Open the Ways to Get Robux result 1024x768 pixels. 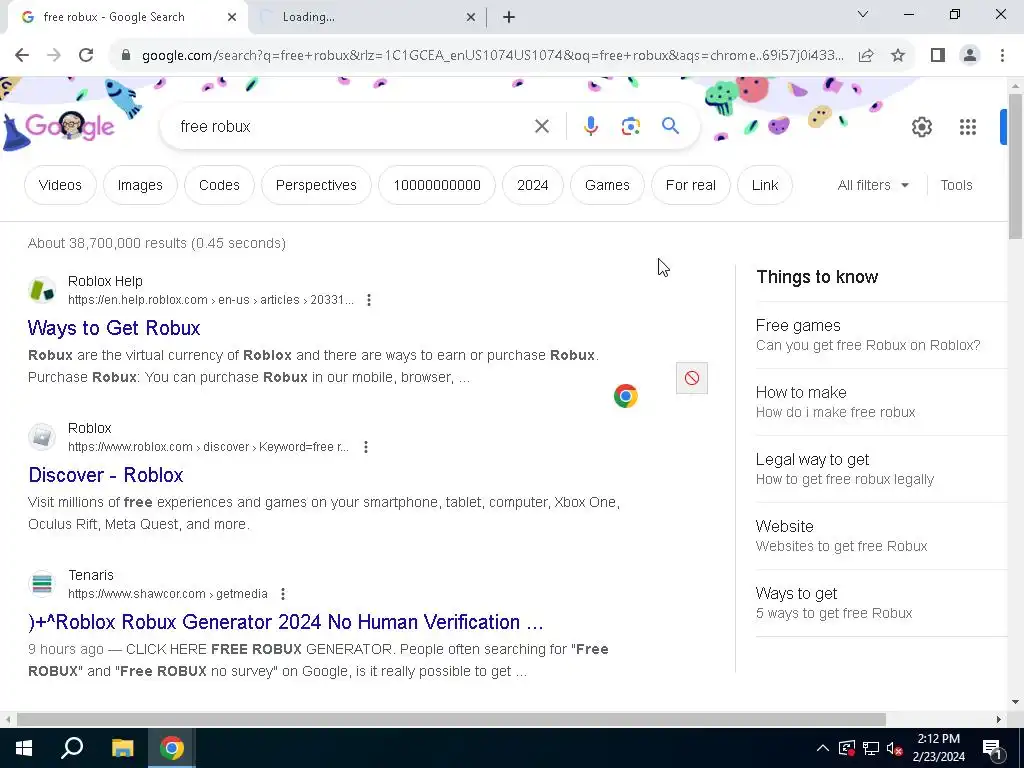coord(114,328)
